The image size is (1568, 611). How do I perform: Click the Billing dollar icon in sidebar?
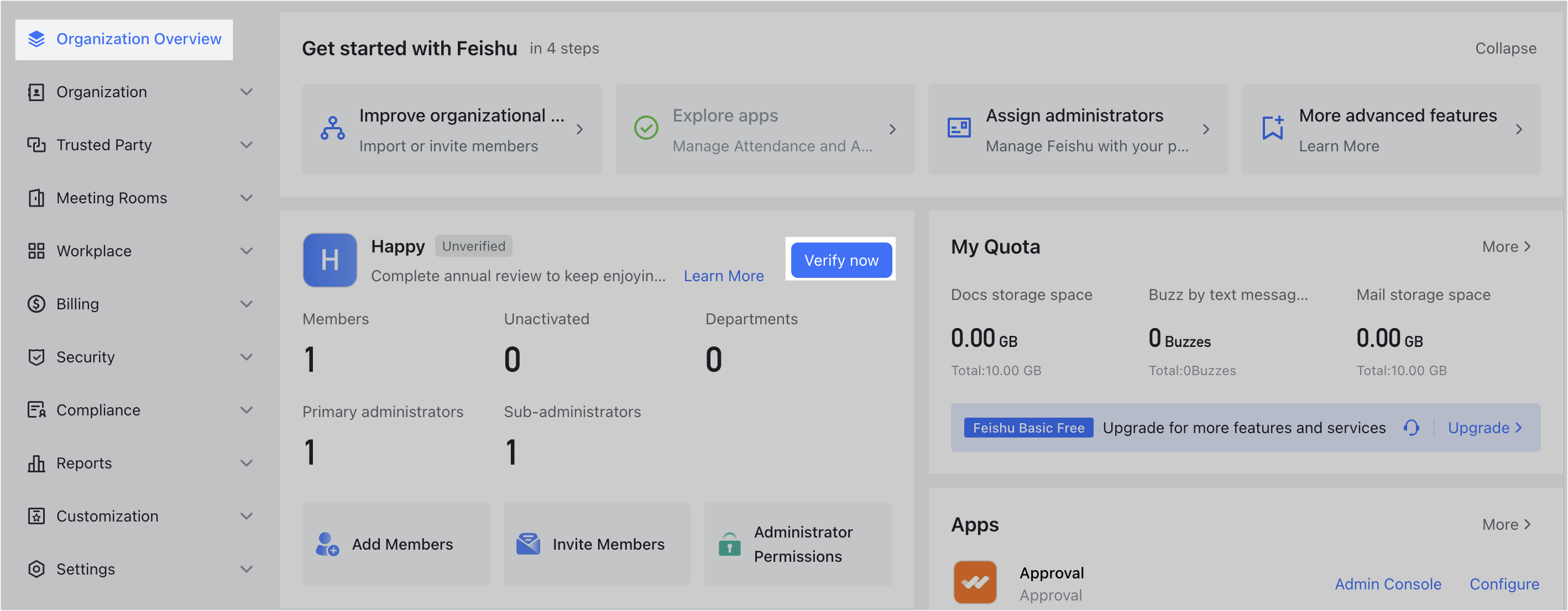click(36, 304)
